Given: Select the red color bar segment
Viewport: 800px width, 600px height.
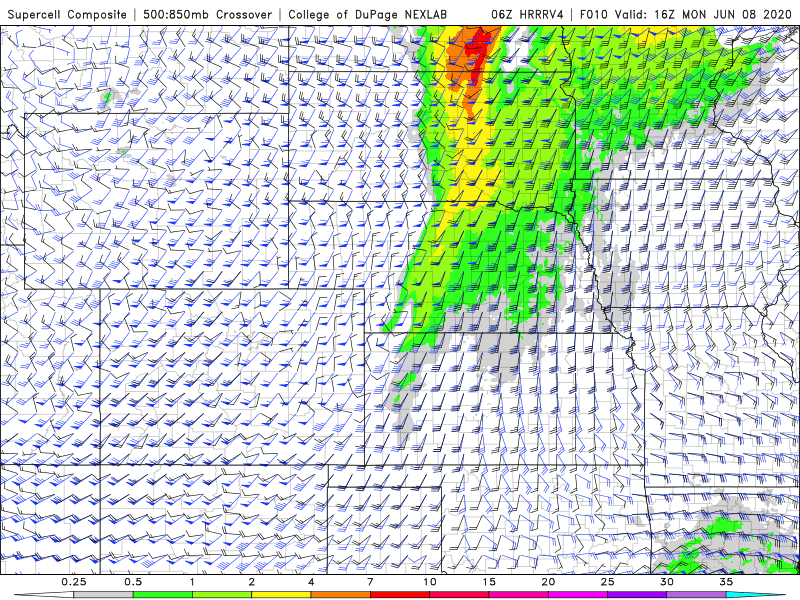Looking at the screenshot, I should point(399,595).
